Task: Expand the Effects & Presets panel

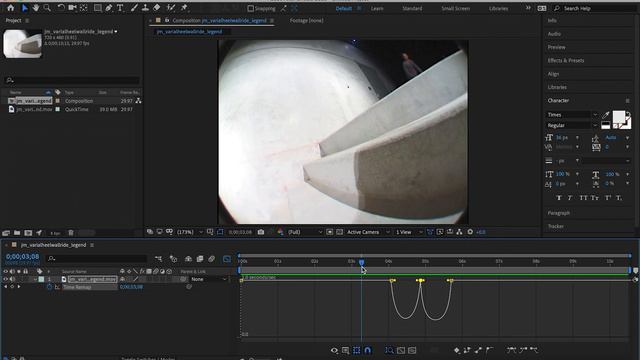Action: click(566, 60)
